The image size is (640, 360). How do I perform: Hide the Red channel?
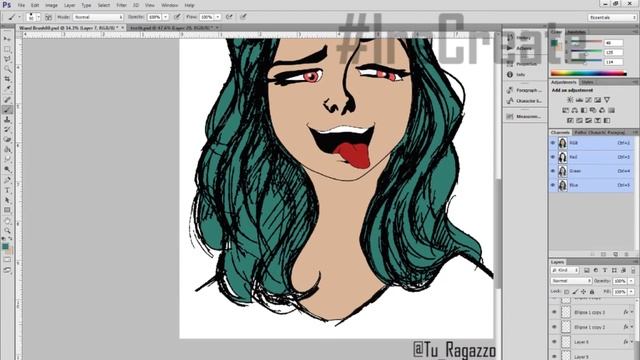click(553, 157)
